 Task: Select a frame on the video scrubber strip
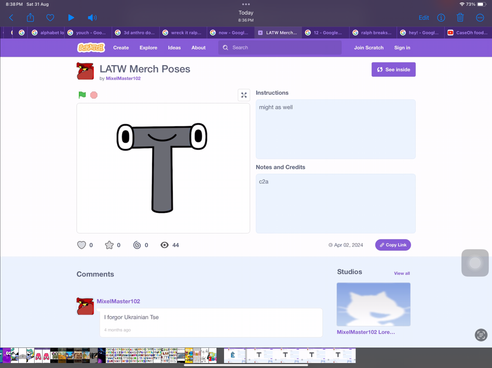pyautogui.click(x=178, y=355)
